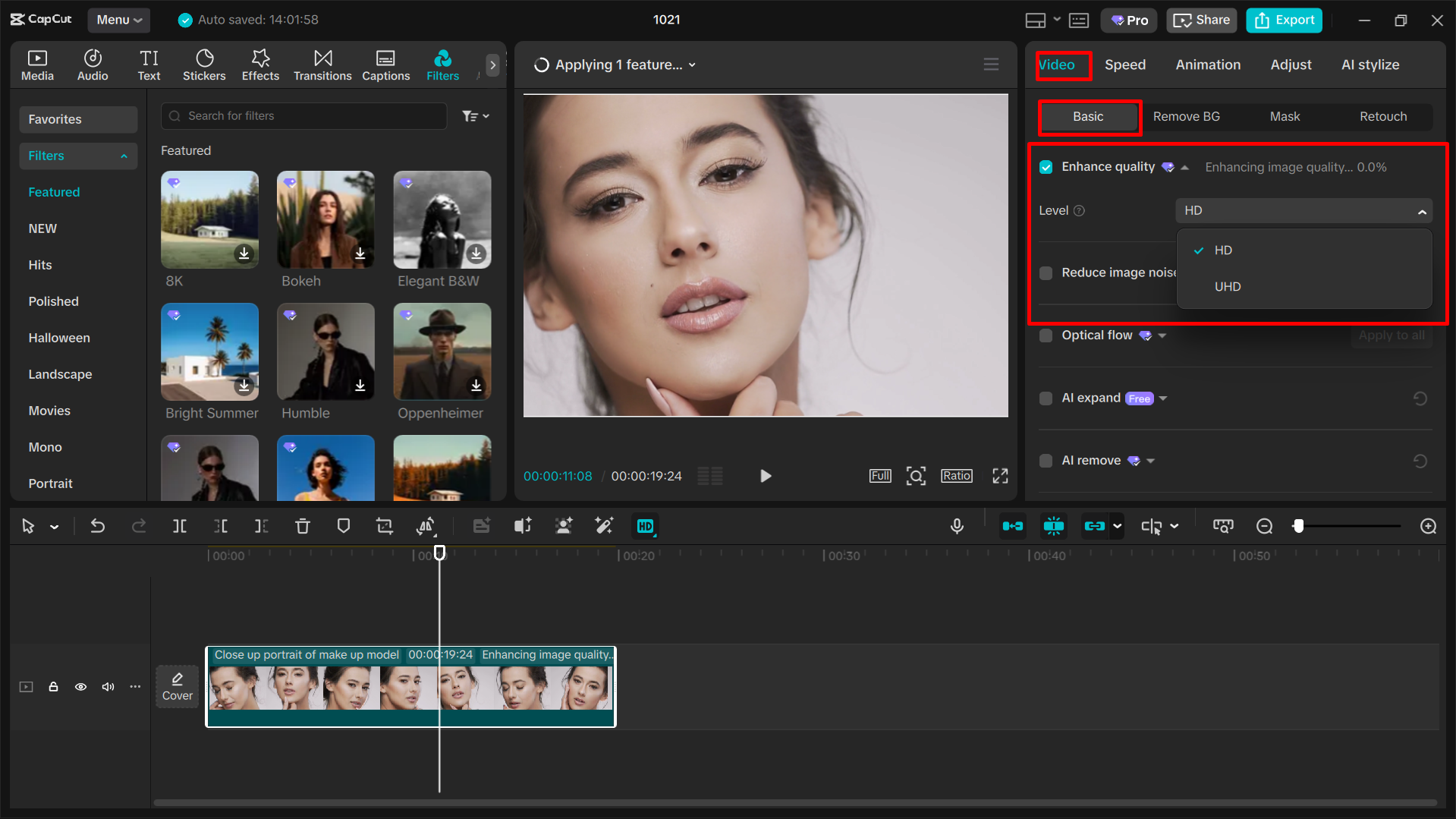
Task: Open the Crop tool in the timeline toolbar
Action: pyautogui.click(x=384, y=525)
